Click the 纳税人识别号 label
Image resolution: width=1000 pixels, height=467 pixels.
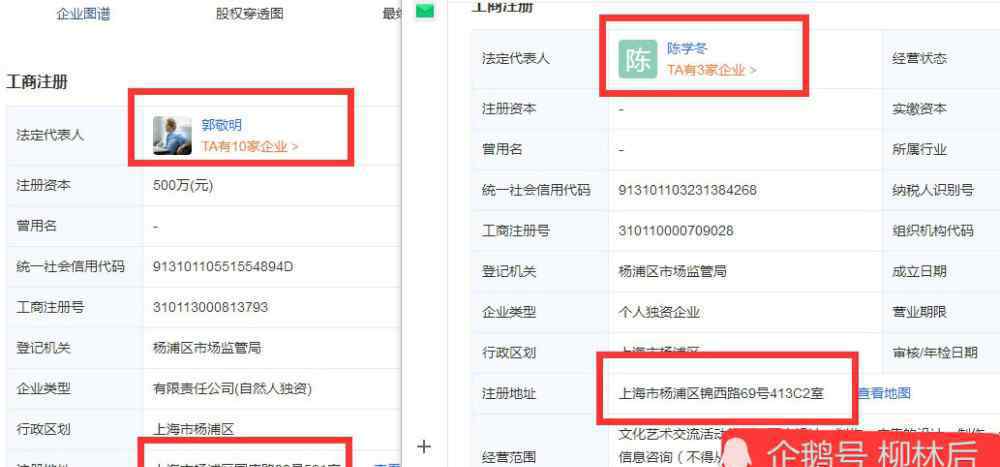[x=932, y=189]
